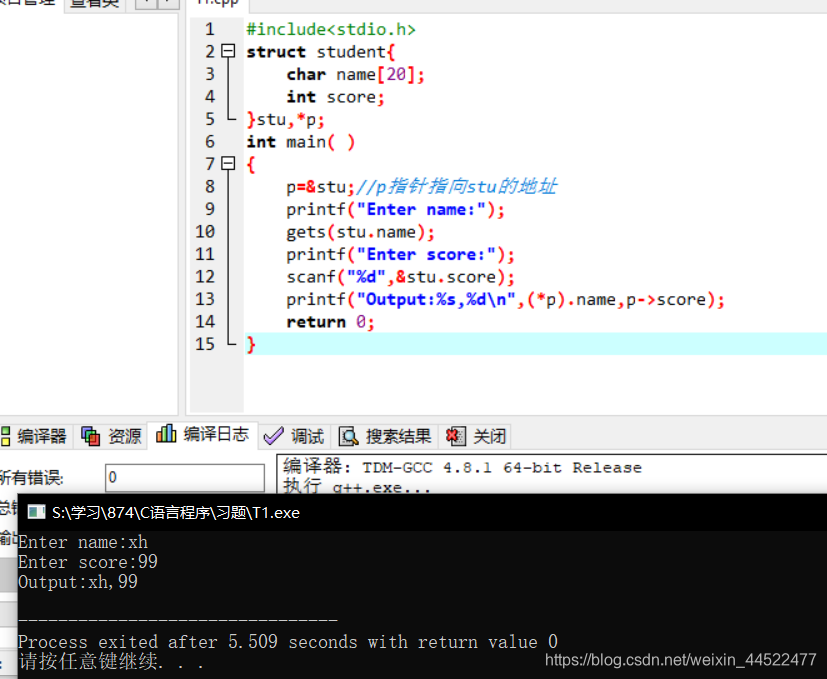Click the T1.exe console title bar
Image resolution: width=827 pixels, height=679 pixels.
[422, 512]
